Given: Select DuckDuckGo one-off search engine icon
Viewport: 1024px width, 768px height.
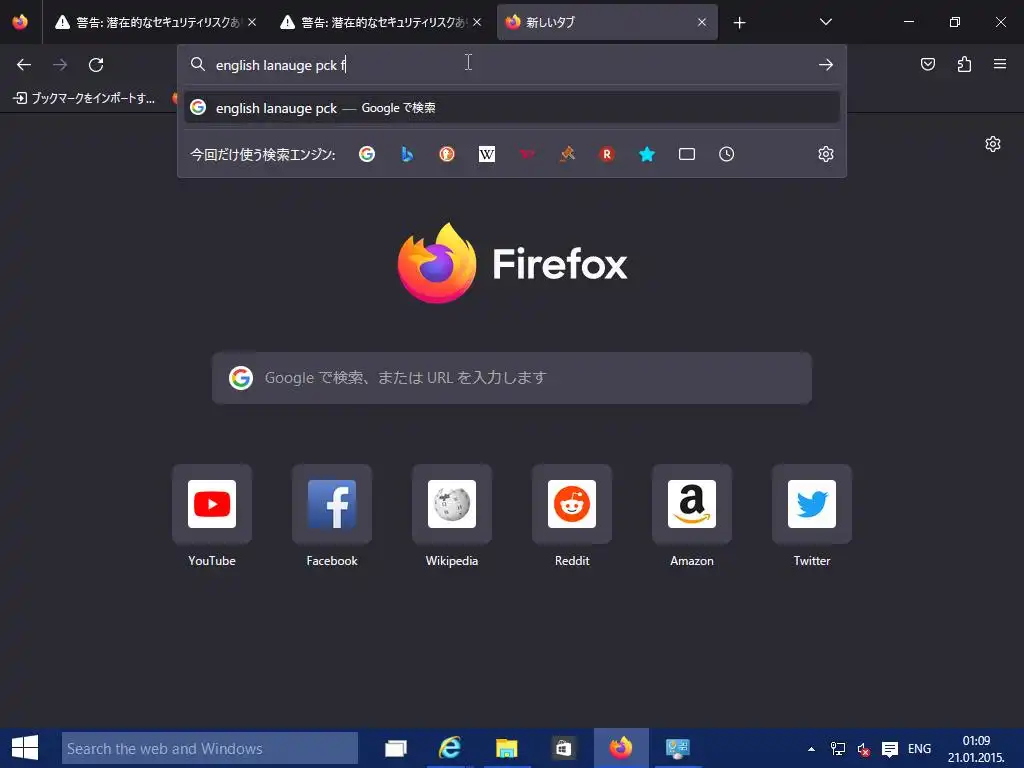Looking at the screenshot, I should click(447, 154).
